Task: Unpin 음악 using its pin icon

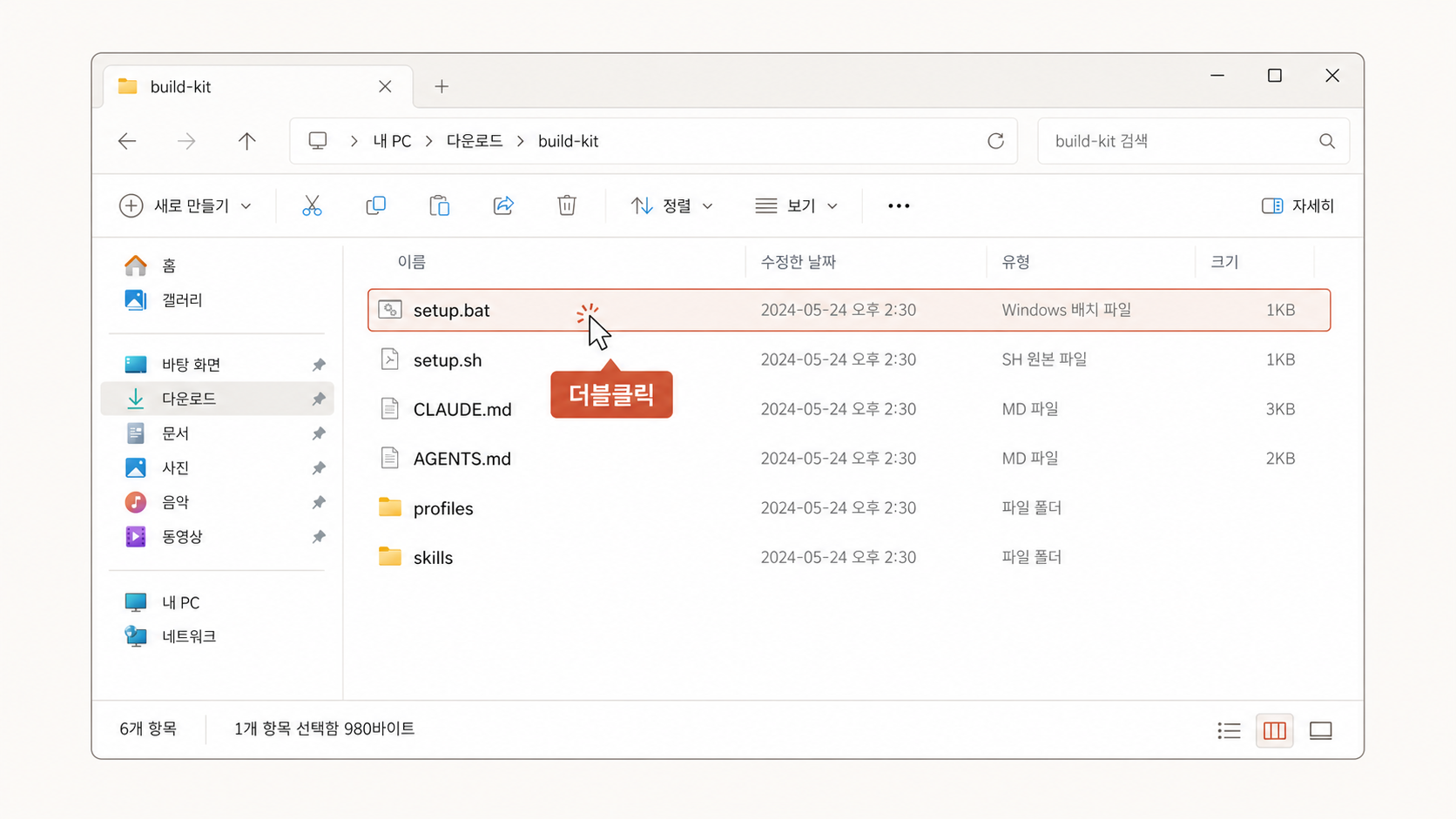Action: point(319,502)
